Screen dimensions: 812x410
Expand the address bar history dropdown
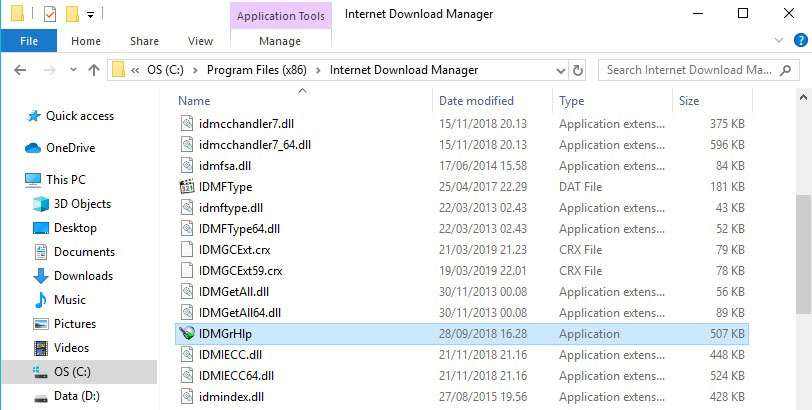coord(560,70)
